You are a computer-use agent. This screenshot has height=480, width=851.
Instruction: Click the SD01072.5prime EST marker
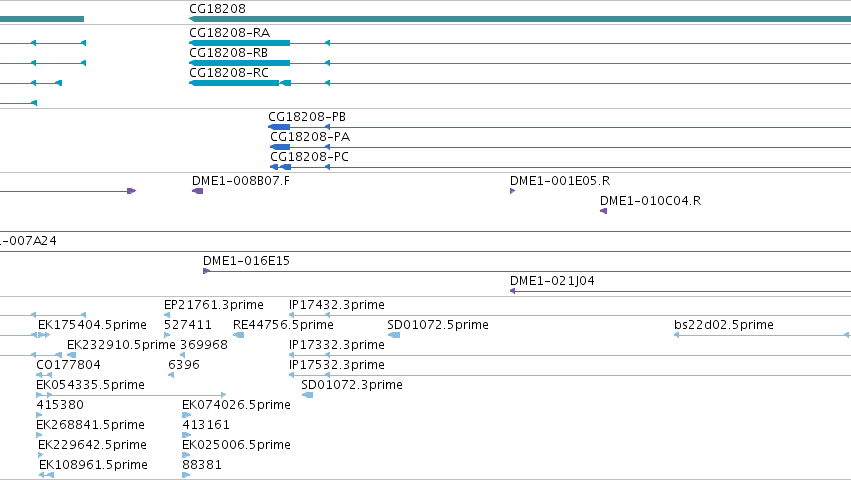pyautogui.click(x=394, y=335)
